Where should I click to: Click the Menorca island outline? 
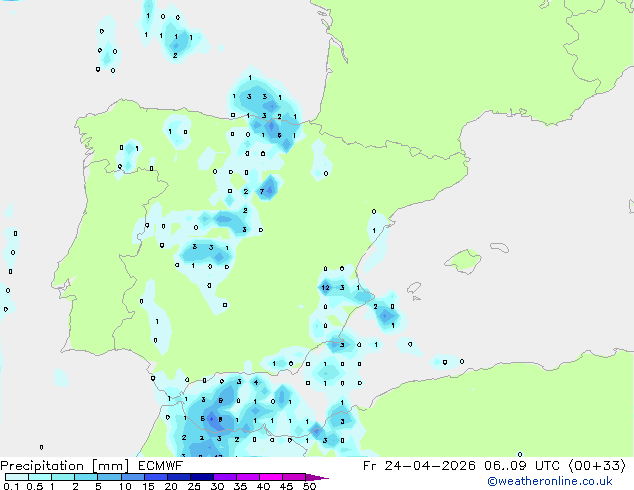(499, 247)
